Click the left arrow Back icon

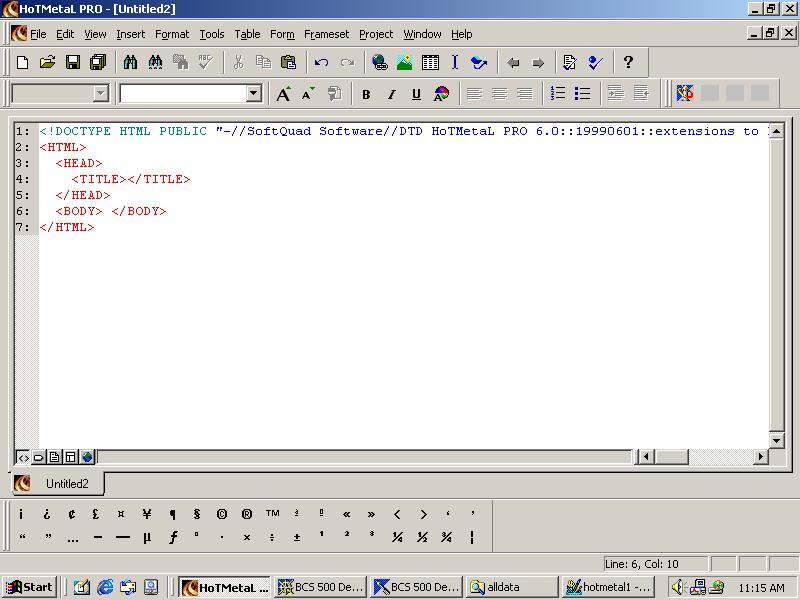point(513,63)
